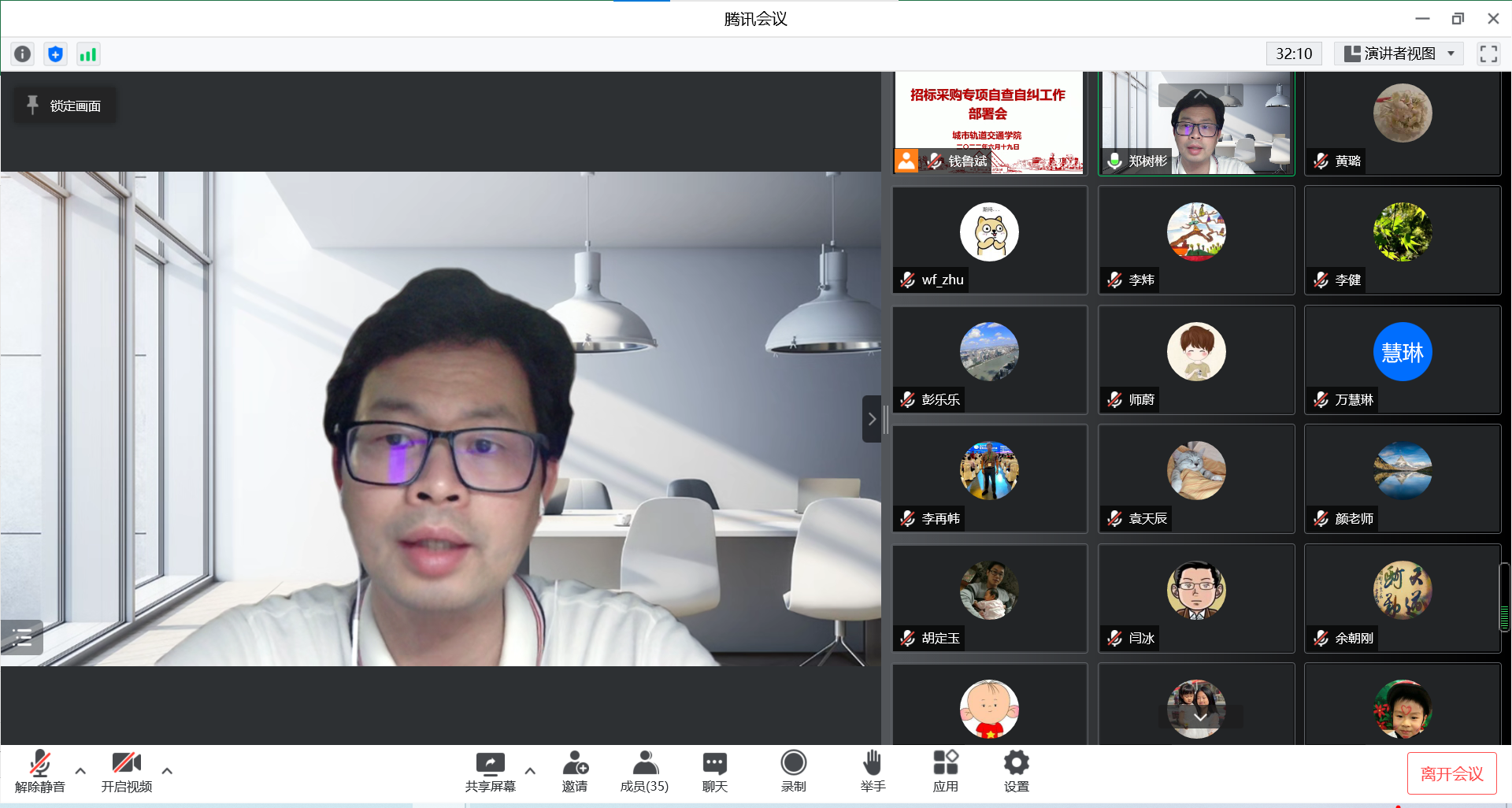Viewport: 1512px width, 808px height.
Task: Open the 应用 apps icon
Action: click(x=945, y=771)
